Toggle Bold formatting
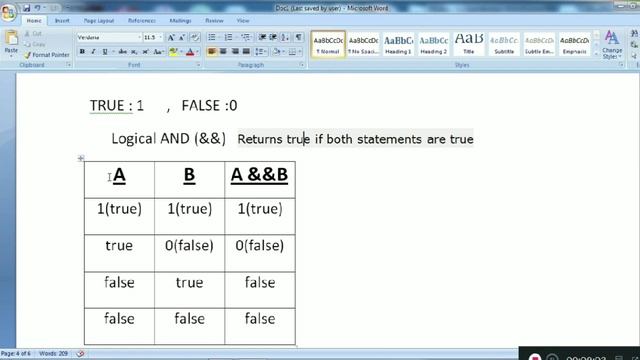Image resolution: width=640 pixels, height=360 pixels. point(82,52)
